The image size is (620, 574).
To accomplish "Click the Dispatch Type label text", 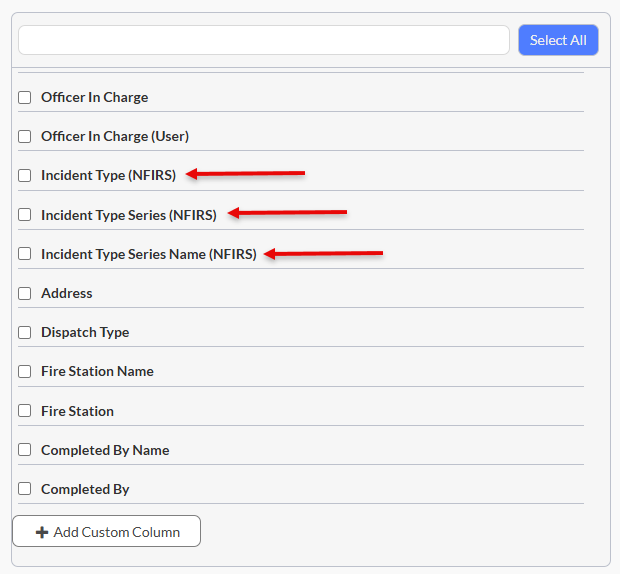I will (85, 332).
